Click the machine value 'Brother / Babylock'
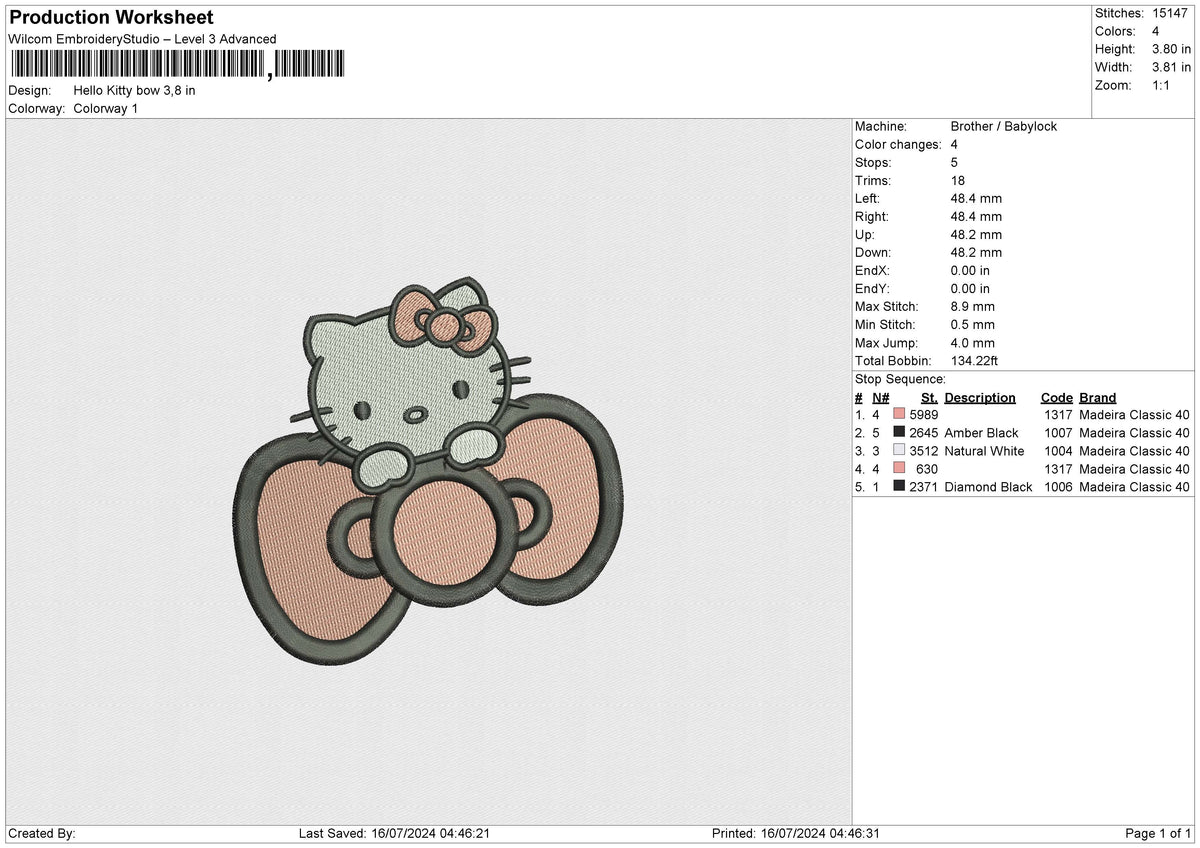 coord(1003,127)
